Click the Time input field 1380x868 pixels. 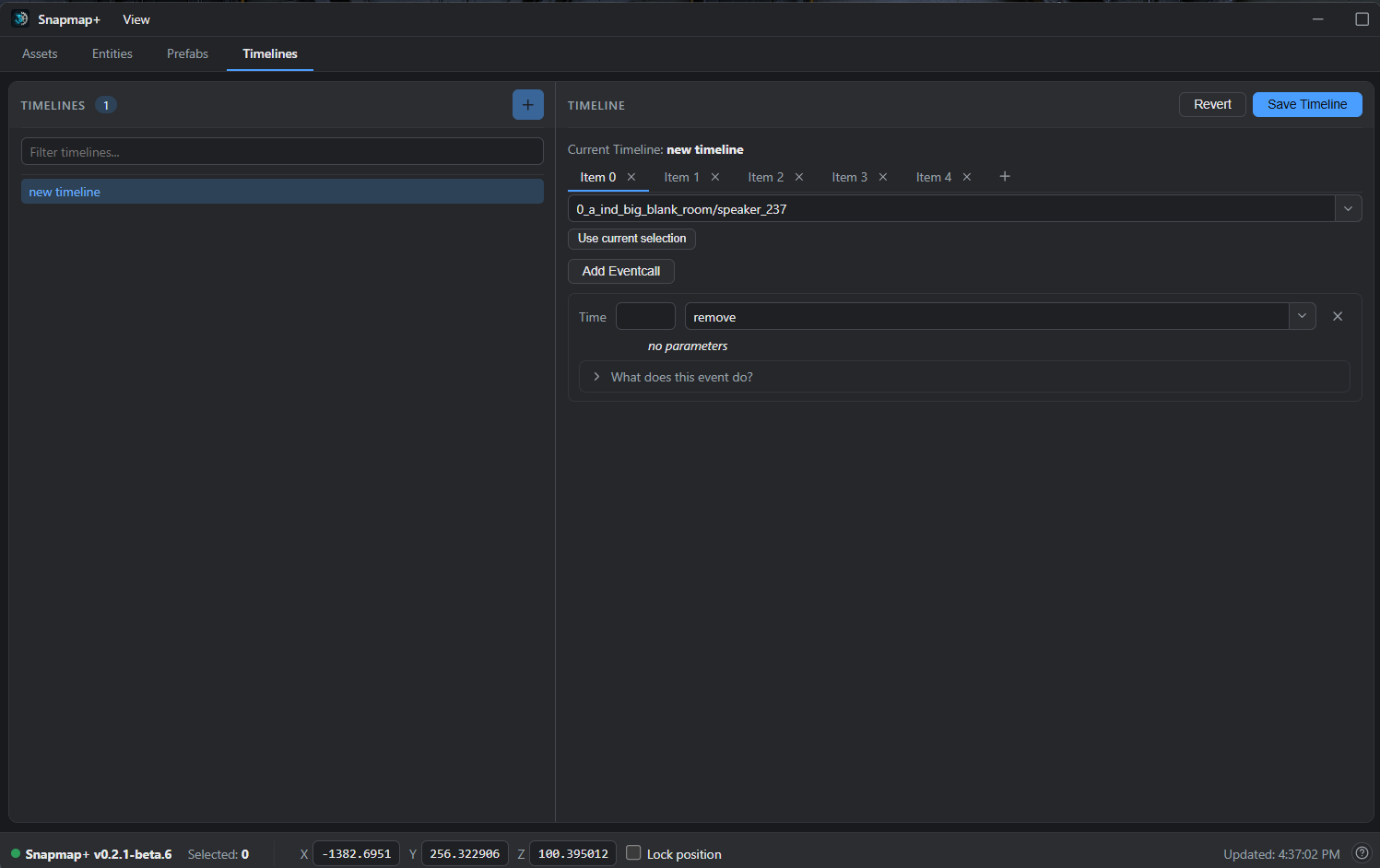point(645,316)
